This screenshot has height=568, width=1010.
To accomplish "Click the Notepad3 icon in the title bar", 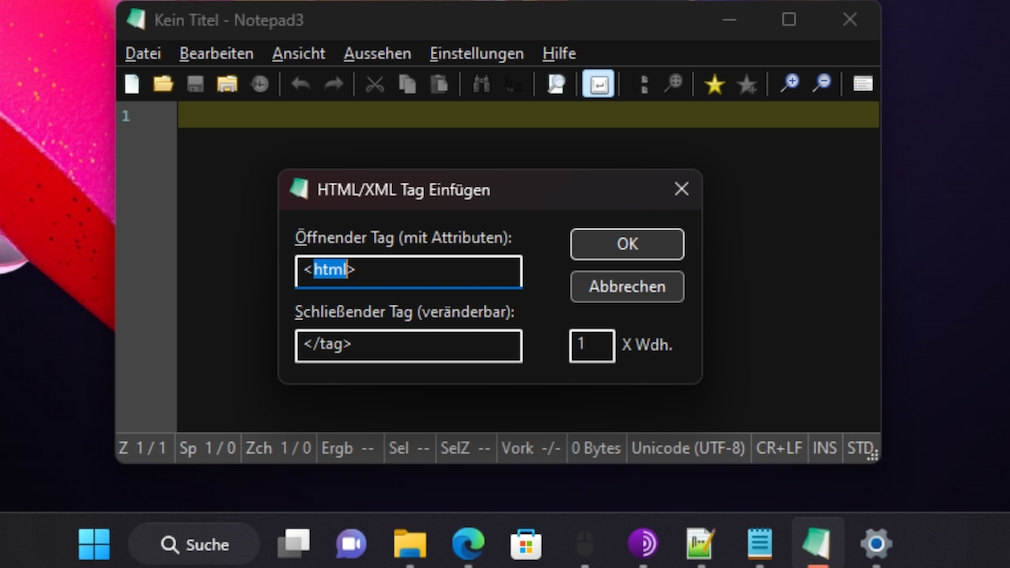I will (136, 19).
